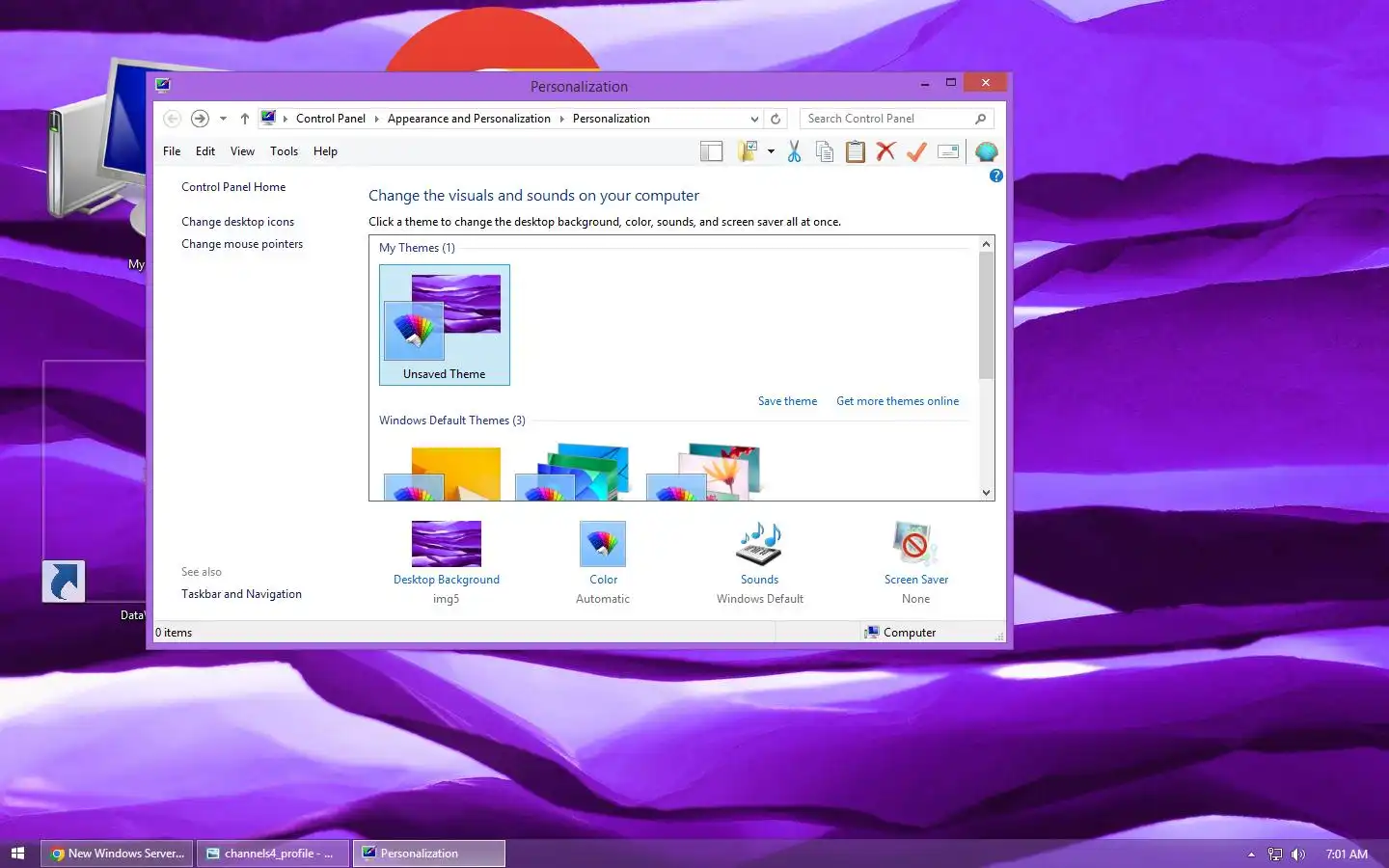Click the Personalization window title icon
Image resolution: width=1389 pixels, height=868 pixels.
pyautogui.click(x=163, y=85)
